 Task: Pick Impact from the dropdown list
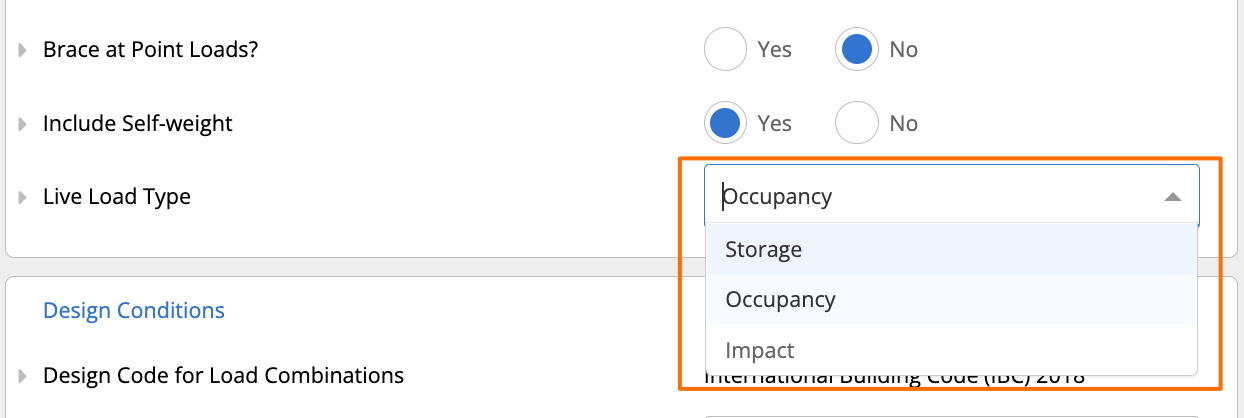click(x=951, y=350)
